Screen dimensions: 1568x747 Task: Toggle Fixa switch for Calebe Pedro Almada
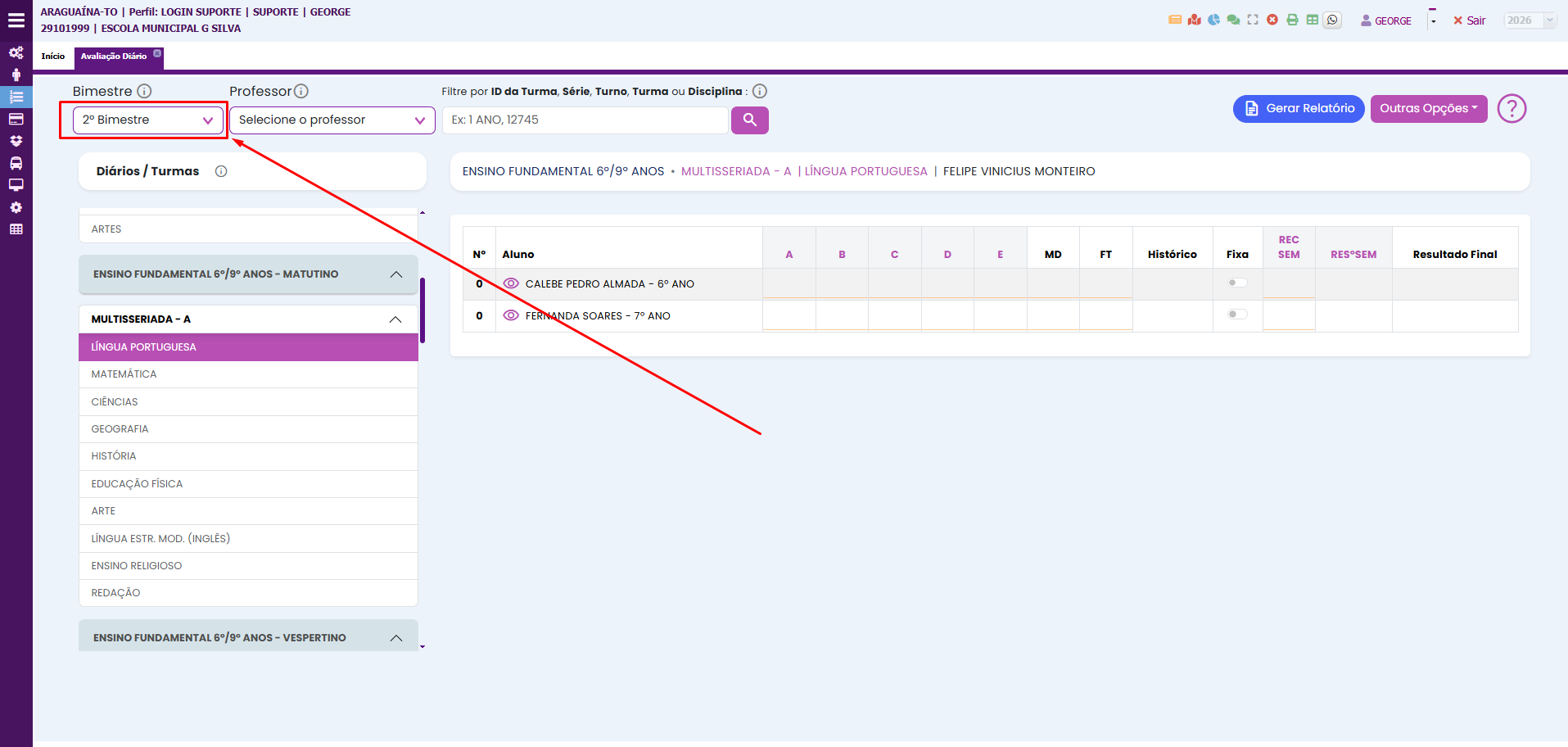coord(1237,283)
